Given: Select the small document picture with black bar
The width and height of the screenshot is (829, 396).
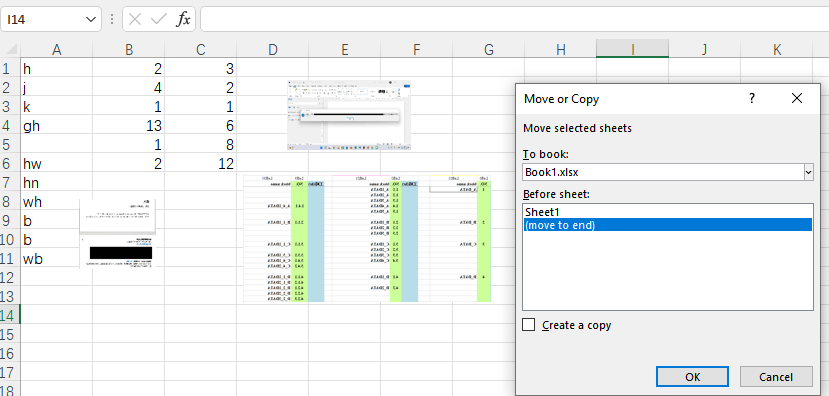Looking at the screenshot, I should 118,234.
